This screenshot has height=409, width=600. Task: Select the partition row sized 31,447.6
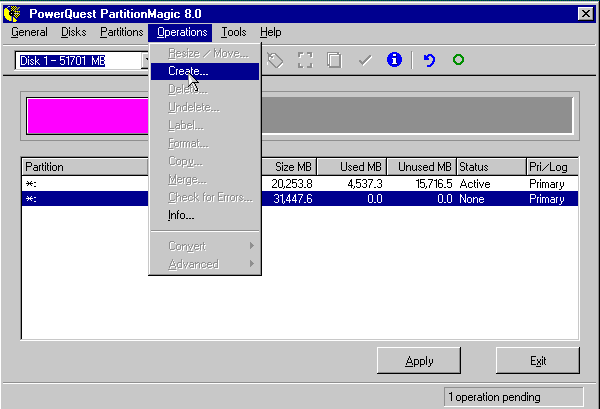click(x=300, y=199)
